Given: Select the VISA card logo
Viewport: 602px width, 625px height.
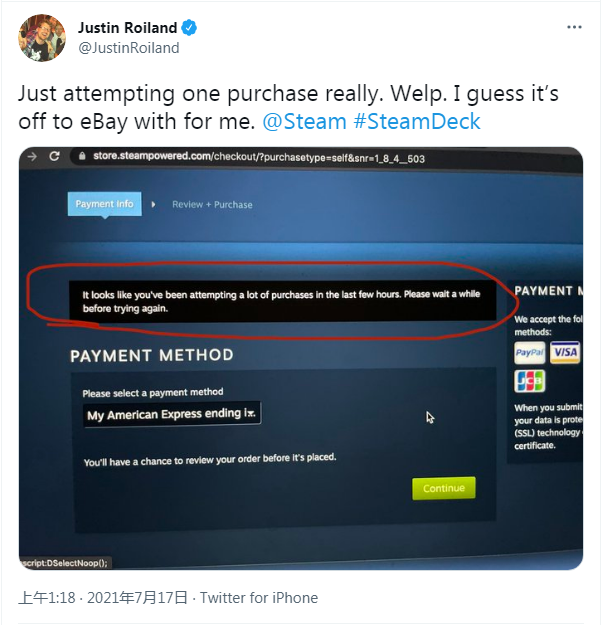Looking at the screenshot, I should tap(565, 352).
